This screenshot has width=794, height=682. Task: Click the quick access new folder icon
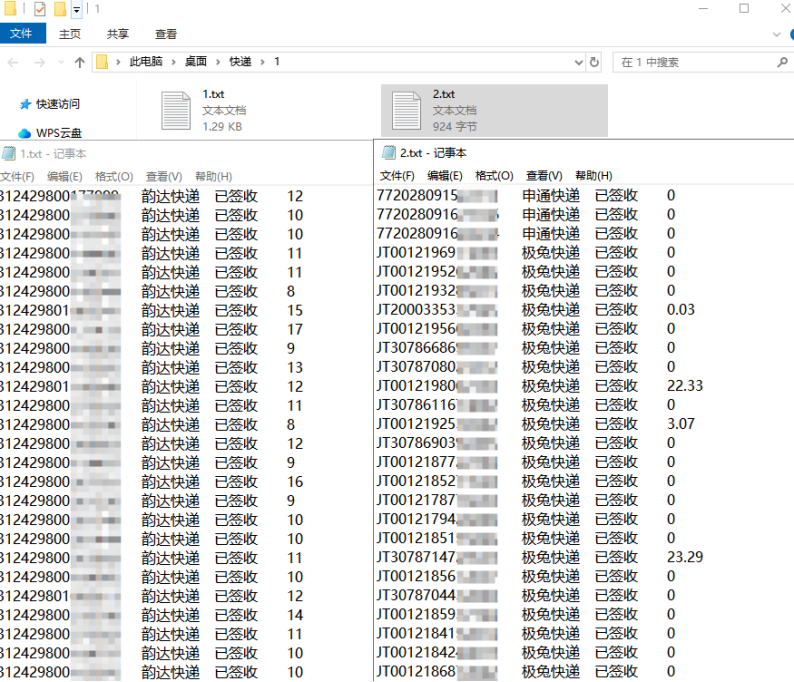click(60, 9)
